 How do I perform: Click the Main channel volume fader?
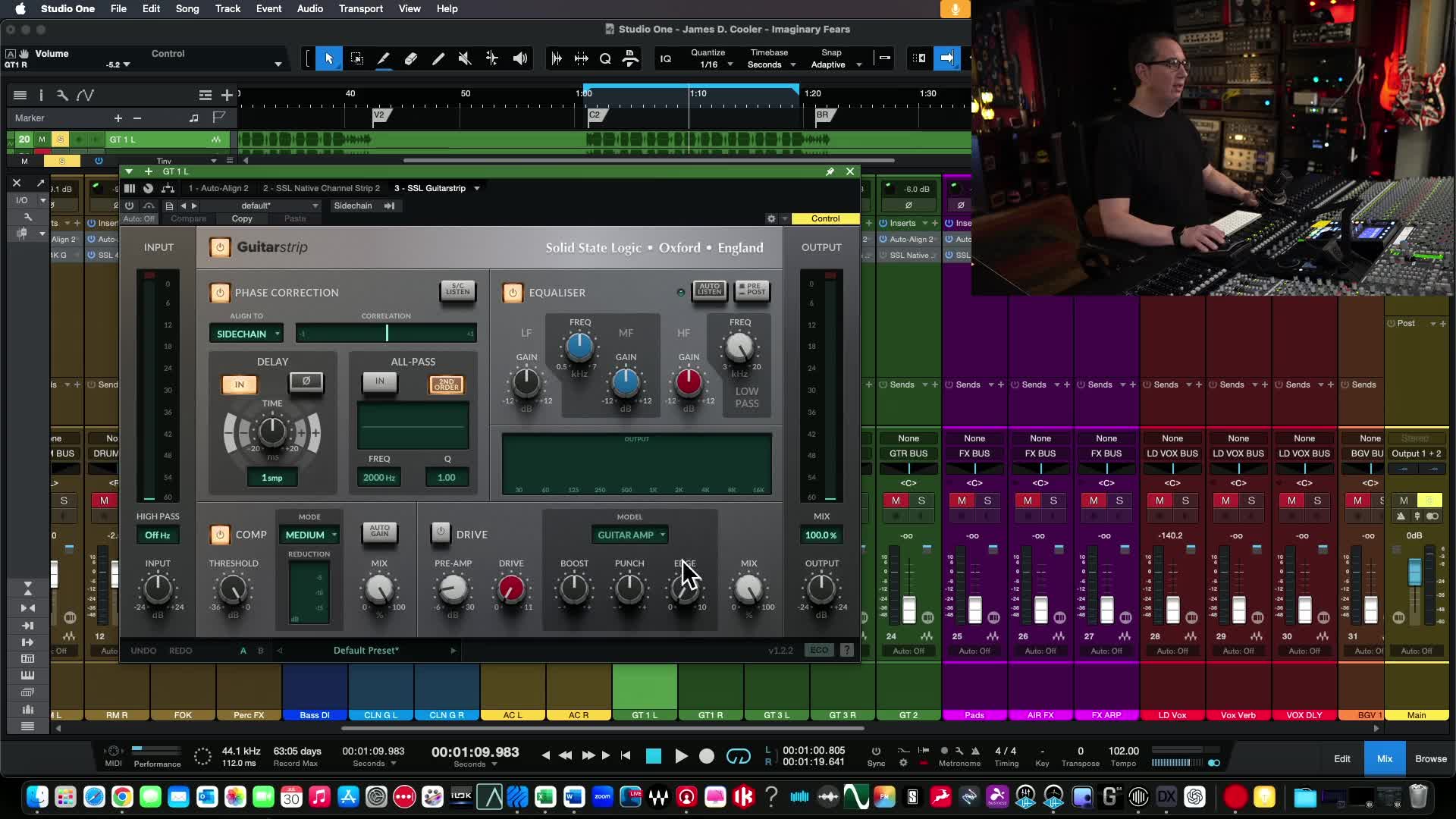click(x=1414, y=572)
